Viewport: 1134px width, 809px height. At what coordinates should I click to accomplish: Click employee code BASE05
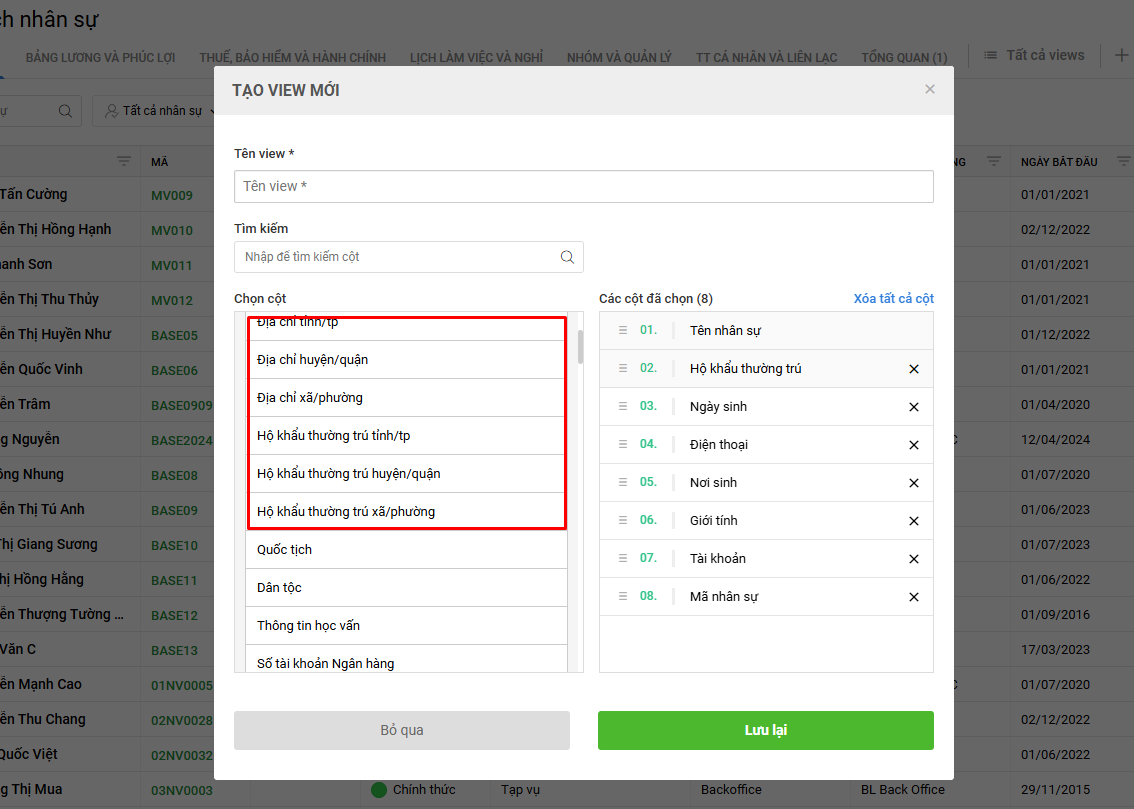tap(174, 335)
